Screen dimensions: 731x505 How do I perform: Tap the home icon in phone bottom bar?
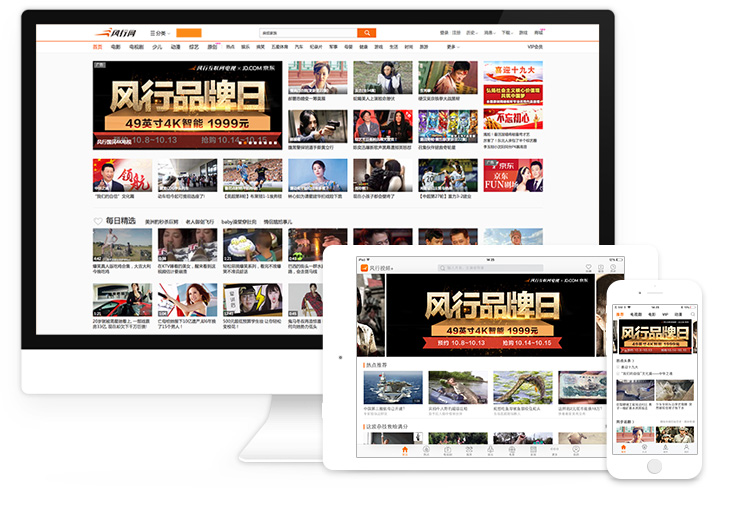pyautogui.click(x=623, y=448)
